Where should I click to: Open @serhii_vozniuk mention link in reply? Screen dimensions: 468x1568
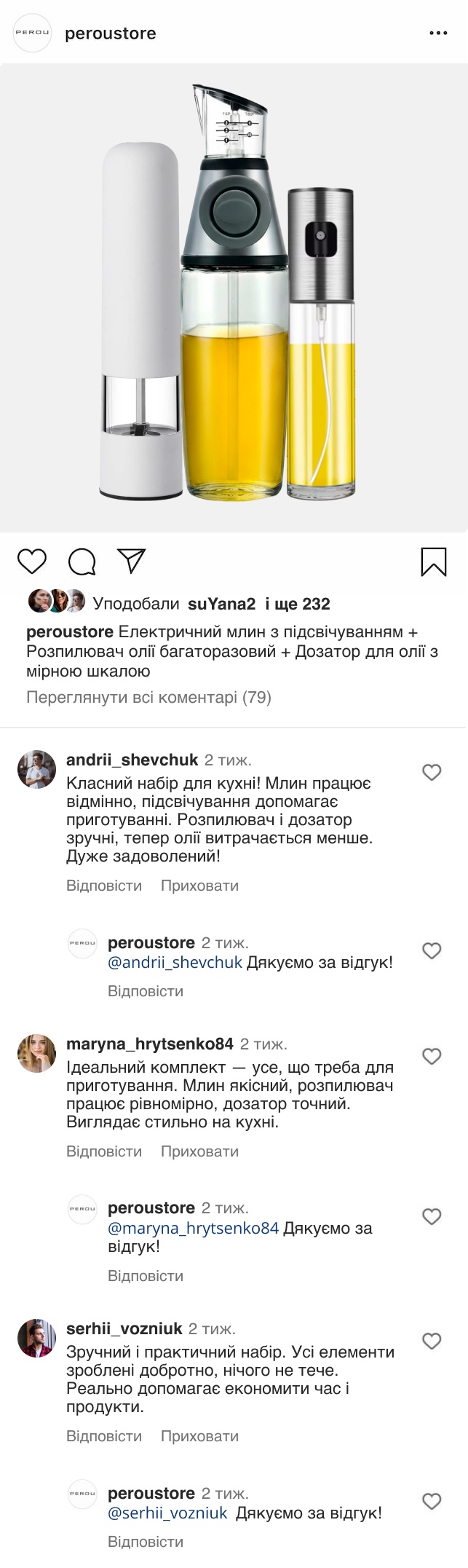tap(167, 1513)
